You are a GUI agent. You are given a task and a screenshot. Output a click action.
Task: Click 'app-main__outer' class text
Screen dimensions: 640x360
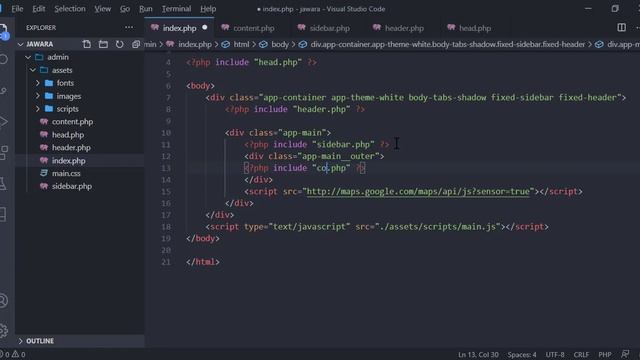click(x=338, y=156)
